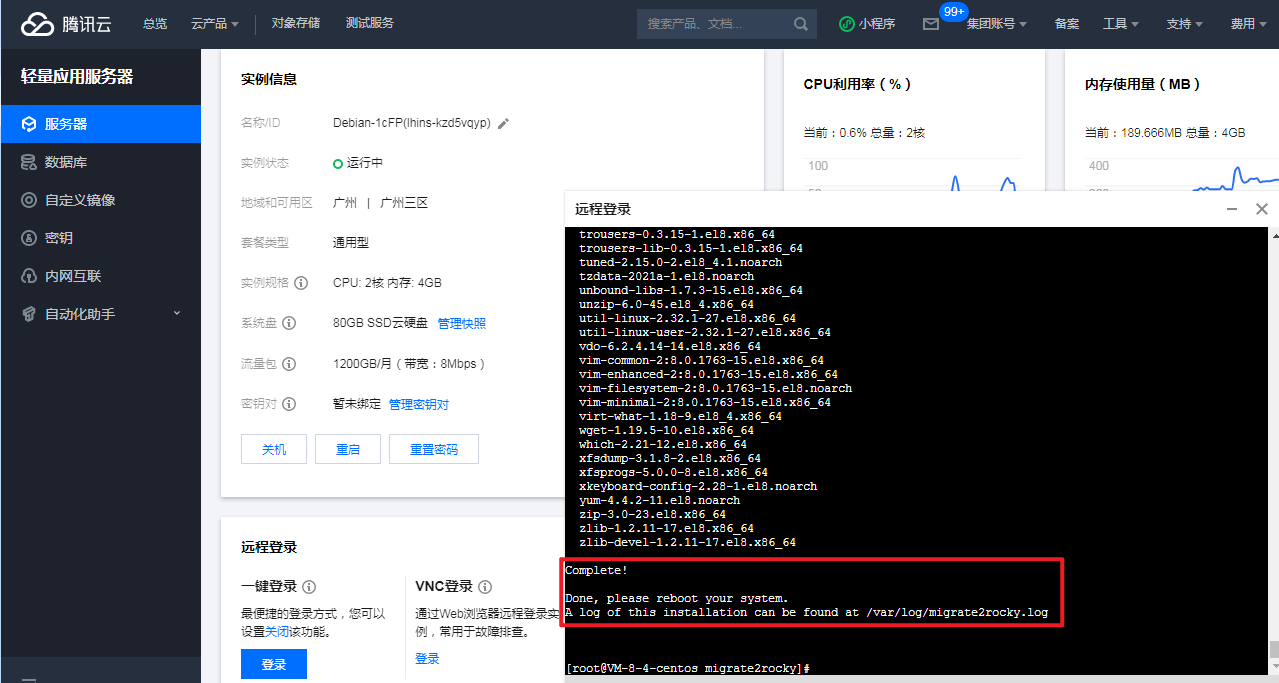Select 数据库 in the sidebar
The height and width of the screenshot is (683, 1279).
[x=100, y=162]
